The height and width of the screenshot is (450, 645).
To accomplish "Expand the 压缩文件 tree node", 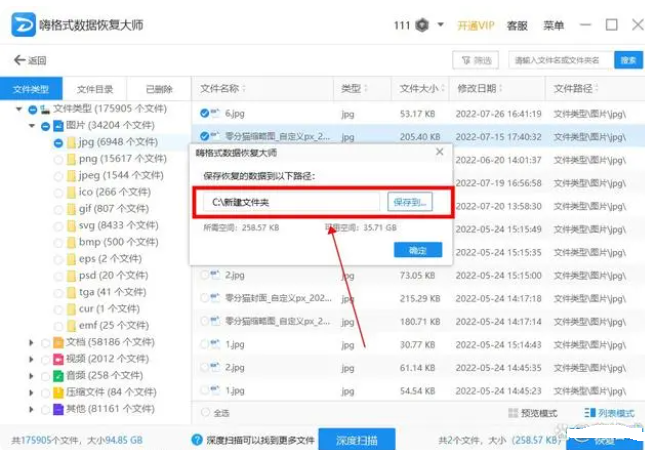I will click(31, 392).
